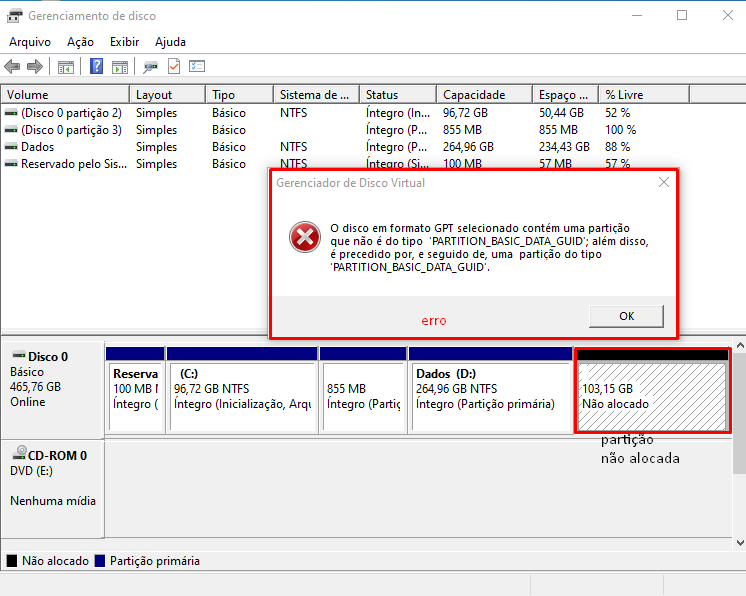Sort by the Volume column header
Viewport: 746px width, 596px height.
[x=65, y=95]
